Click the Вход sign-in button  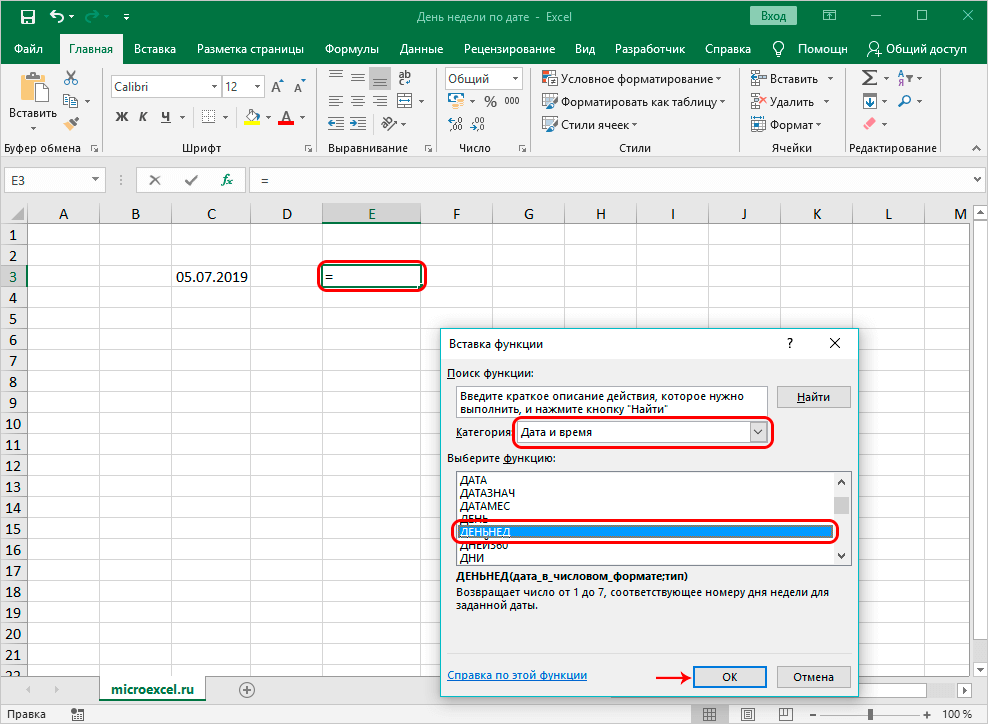coord(773,16)
